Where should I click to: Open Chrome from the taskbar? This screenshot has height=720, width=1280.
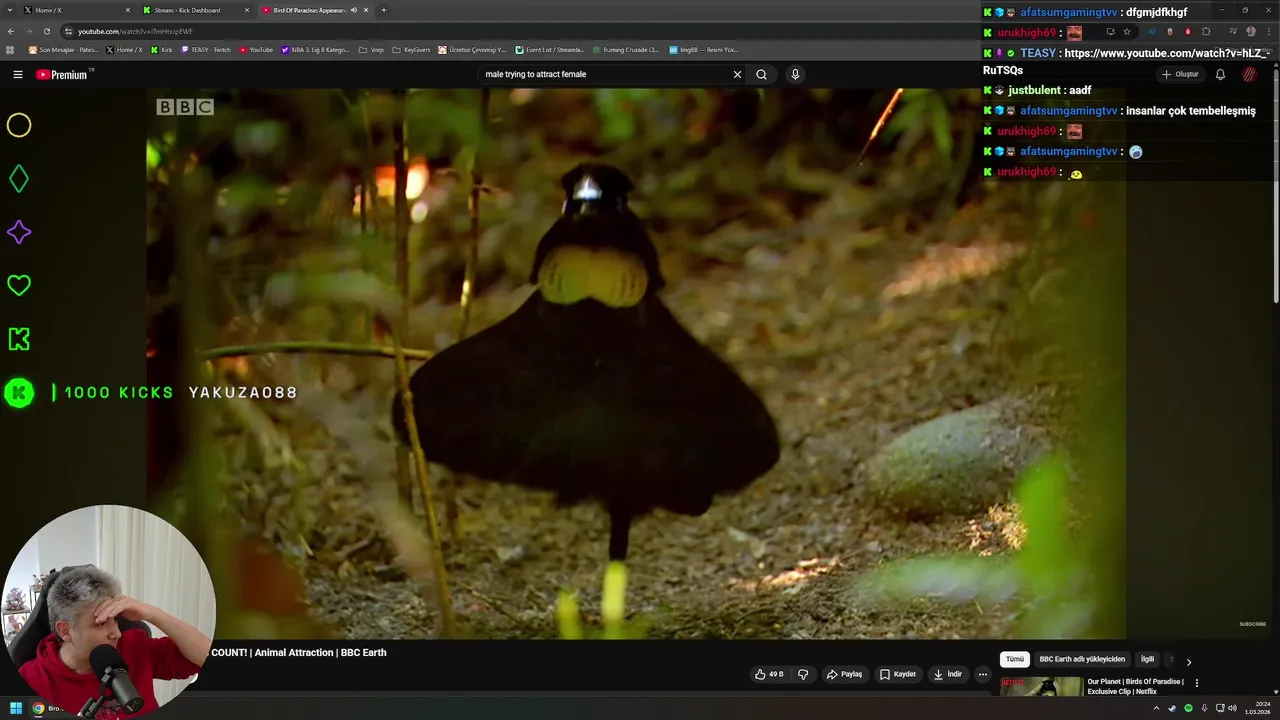[x=38, y=708]
